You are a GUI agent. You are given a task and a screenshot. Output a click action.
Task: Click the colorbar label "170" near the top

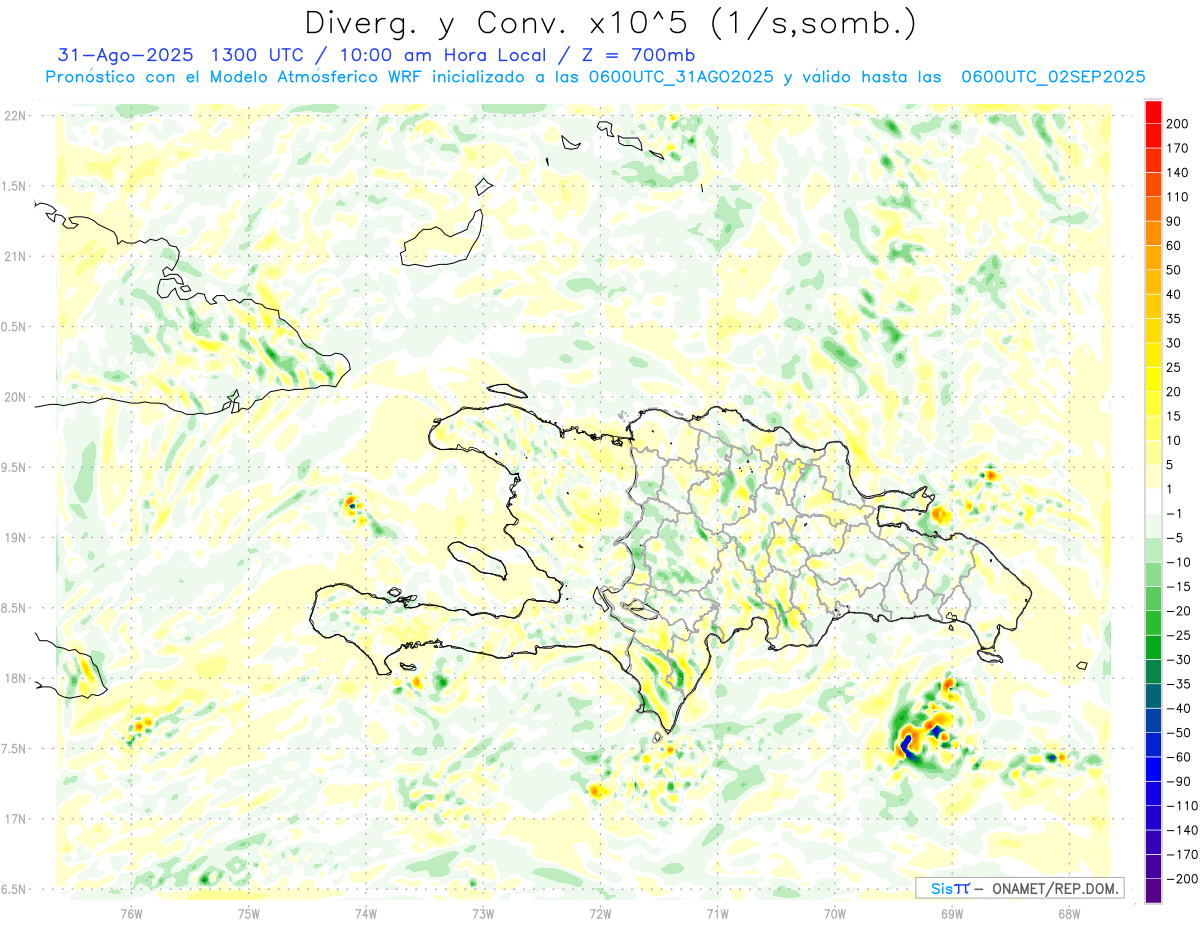click(x=1177, y=148)
